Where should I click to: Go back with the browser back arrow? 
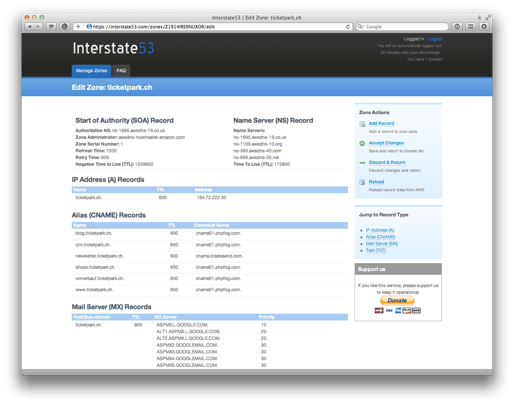coord(30,26)
